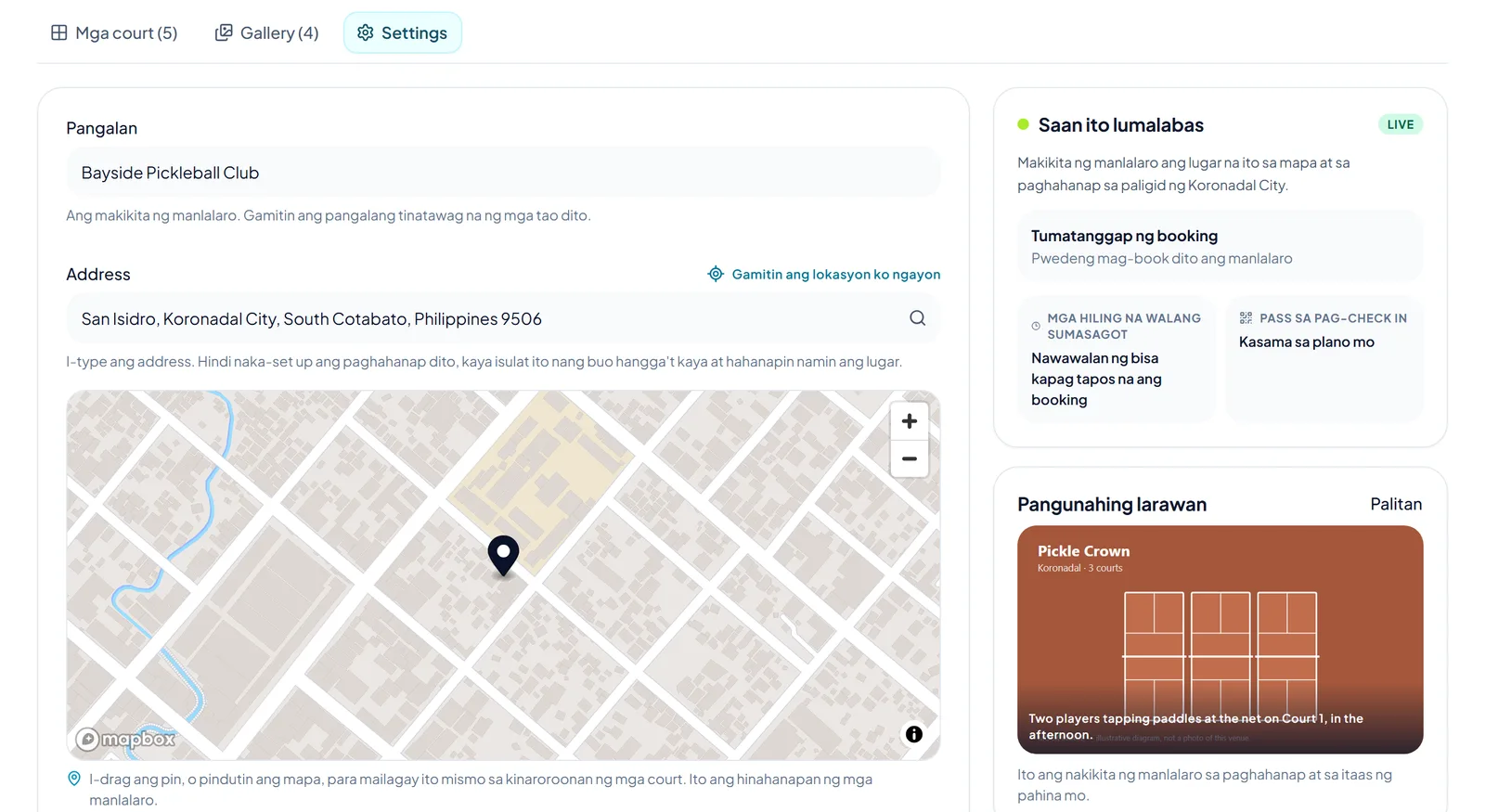The image size is (1485, 812).
Task: Click the Saan ito lumalabas heading
Action: click(x=1121, y=125)
